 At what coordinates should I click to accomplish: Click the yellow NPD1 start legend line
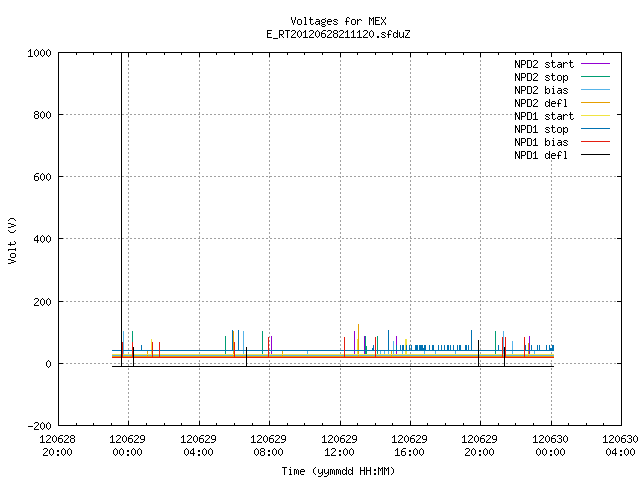point(596,116)
